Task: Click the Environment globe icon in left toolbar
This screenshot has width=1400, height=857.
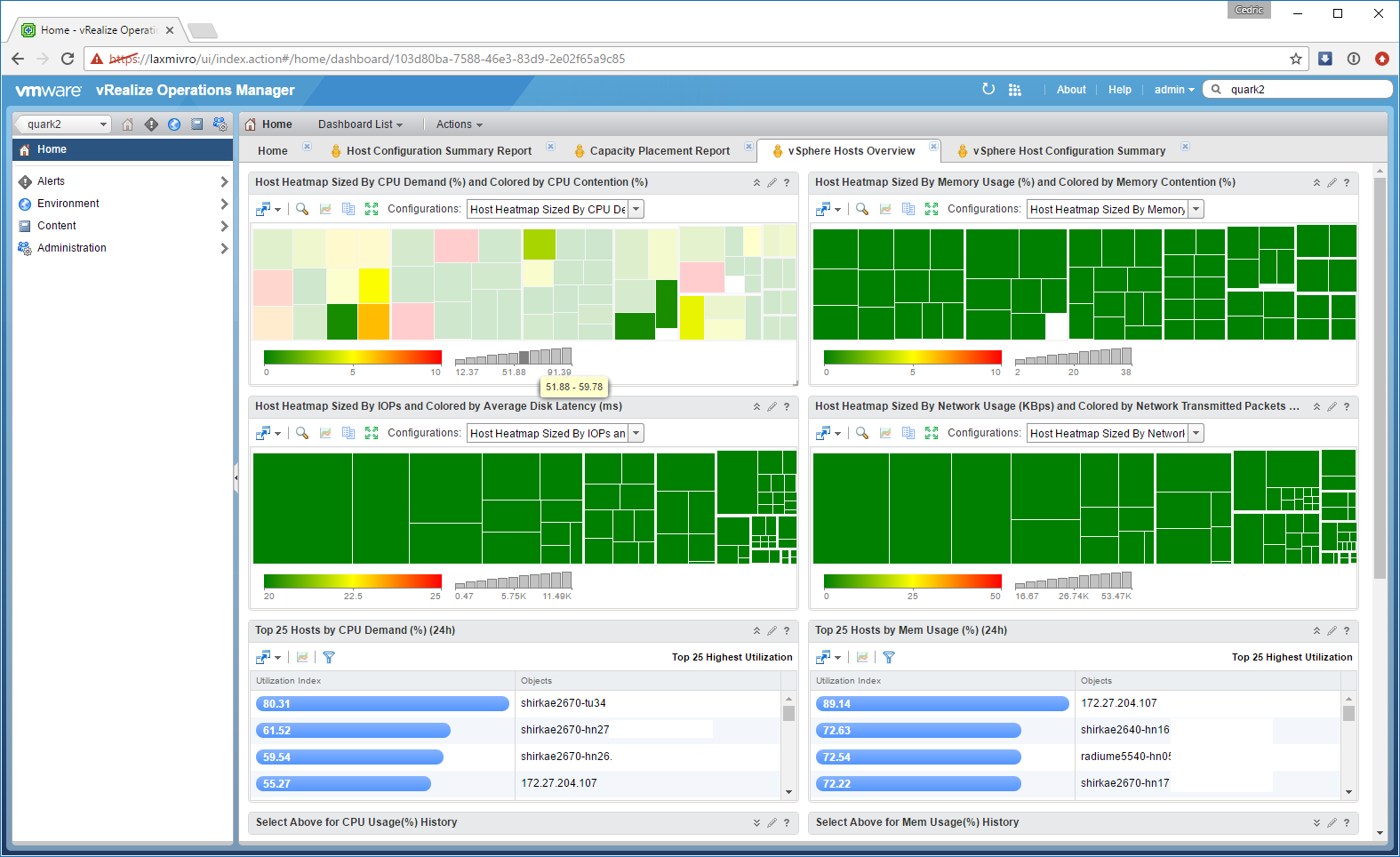Action: coord(174,124)
